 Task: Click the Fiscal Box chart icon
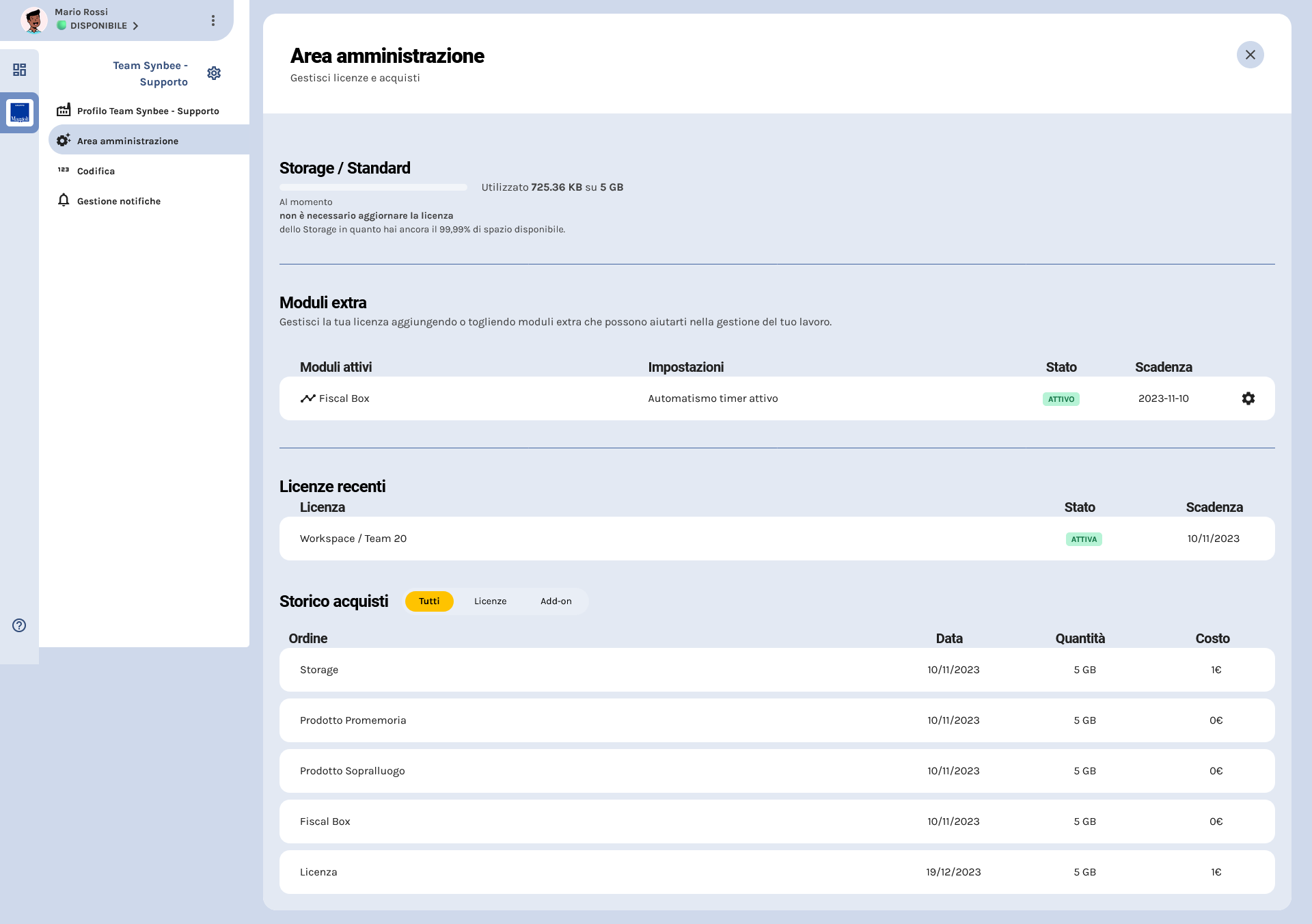(307, 398)
